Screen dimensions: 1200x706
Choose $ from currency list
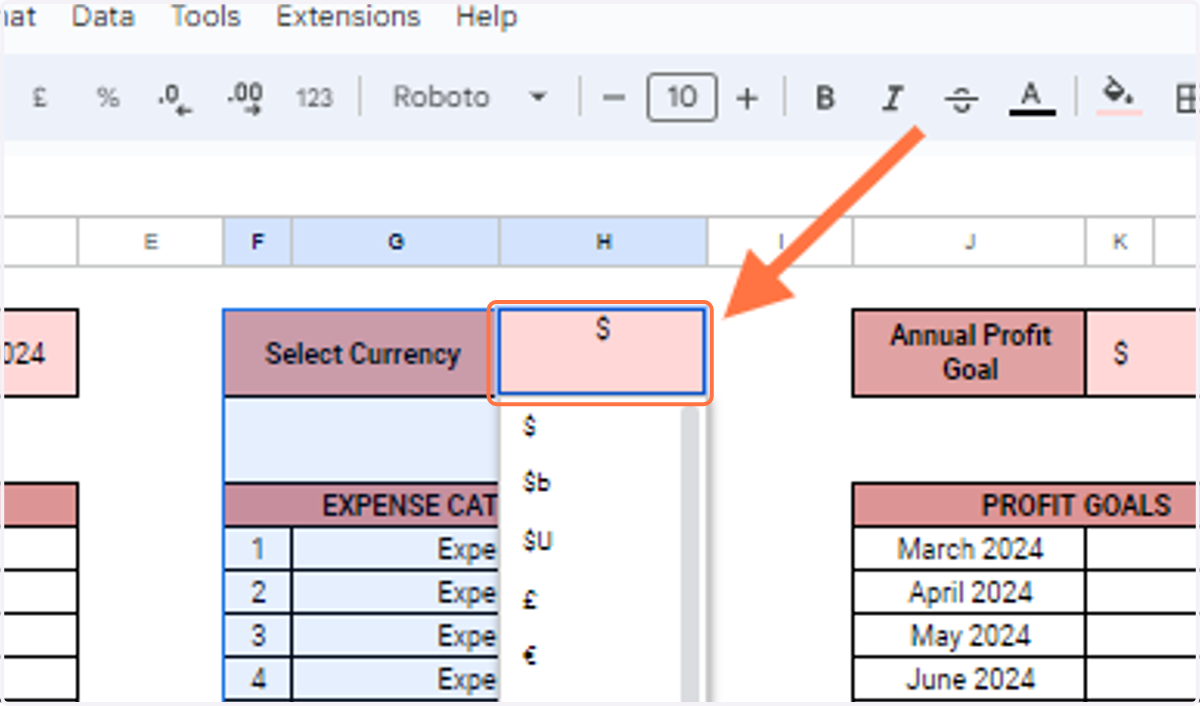click(x=529, y=426)
